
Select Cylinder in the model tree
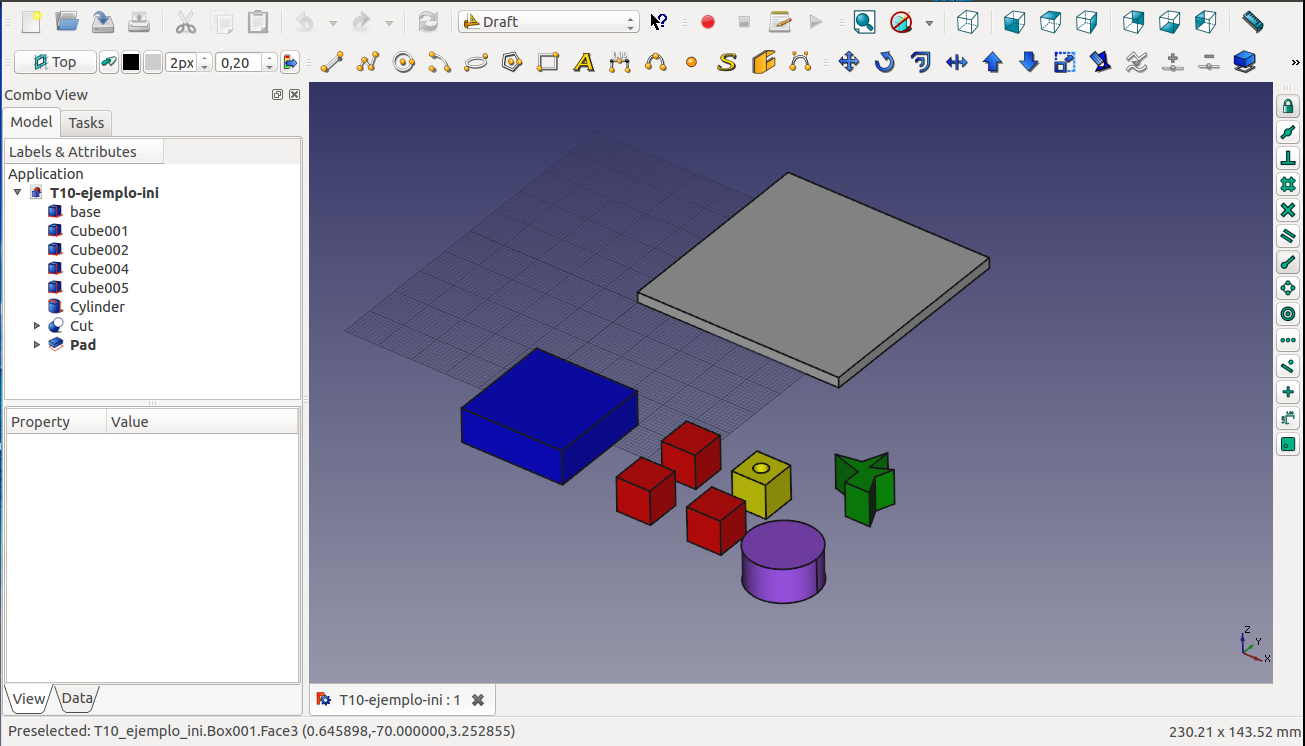(97, 307)
